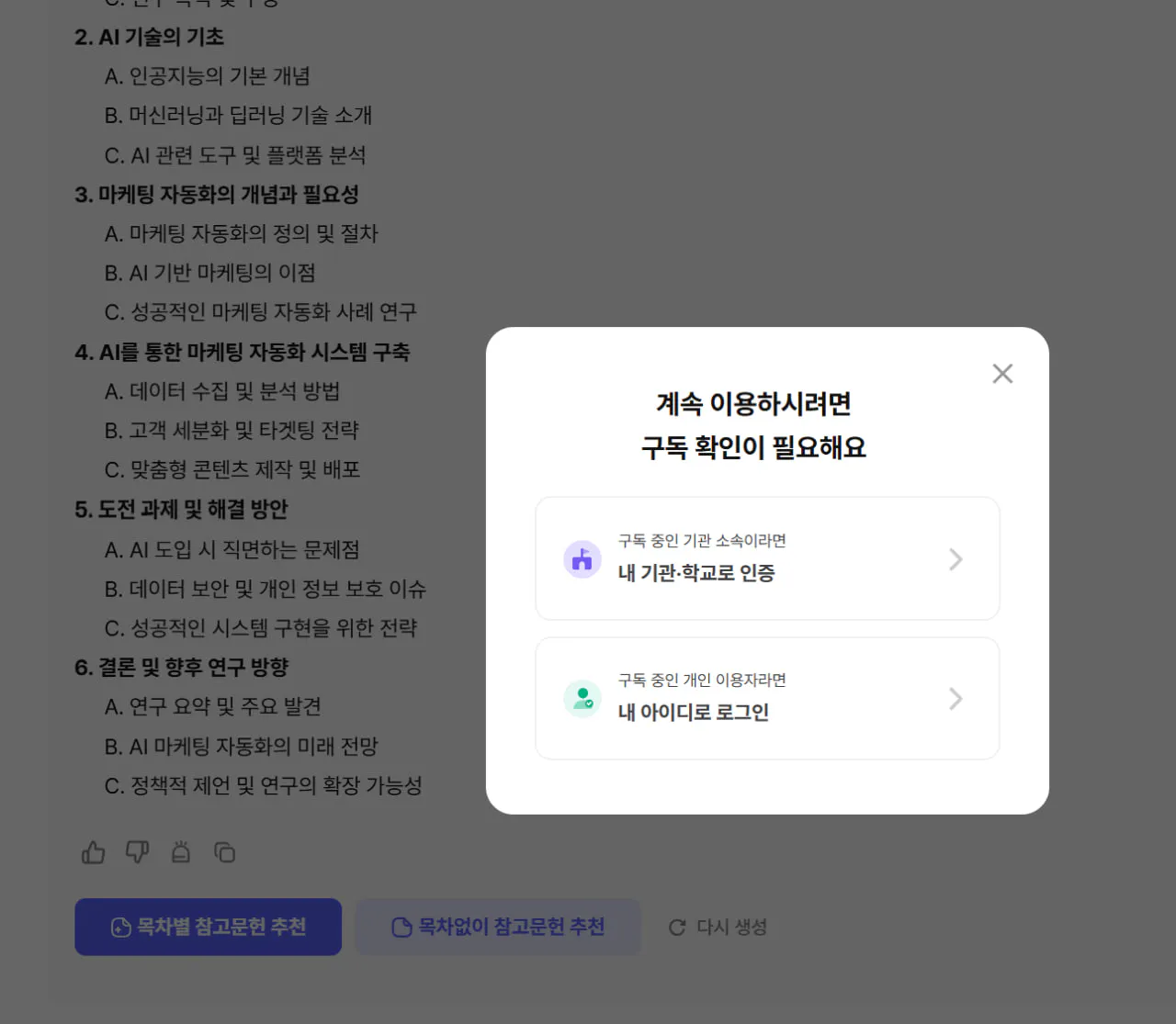Click subheading B. AI 기반 마케팅의 이점
1176x1024 pixels.
(211, 272)
